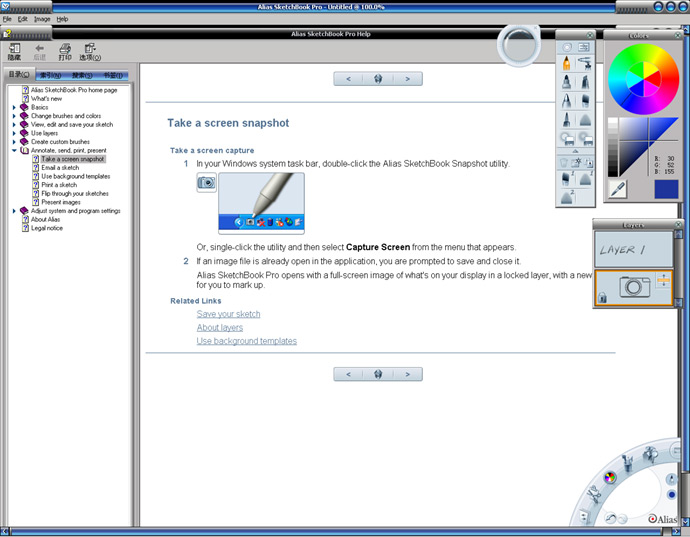Switch to the 搜索 search tab
This screenshot has height=537, width=690.
82,75
